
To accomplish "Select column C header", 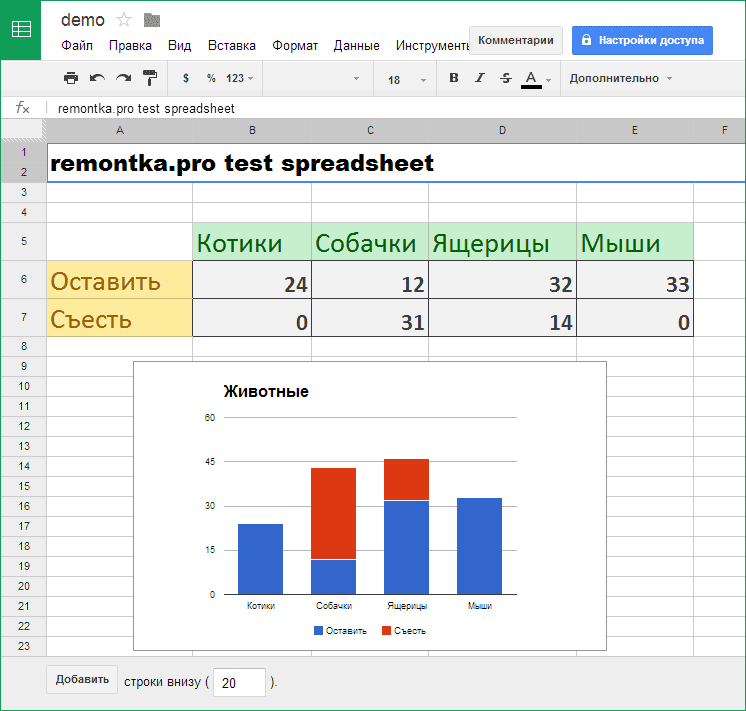I will coord(370,130).
